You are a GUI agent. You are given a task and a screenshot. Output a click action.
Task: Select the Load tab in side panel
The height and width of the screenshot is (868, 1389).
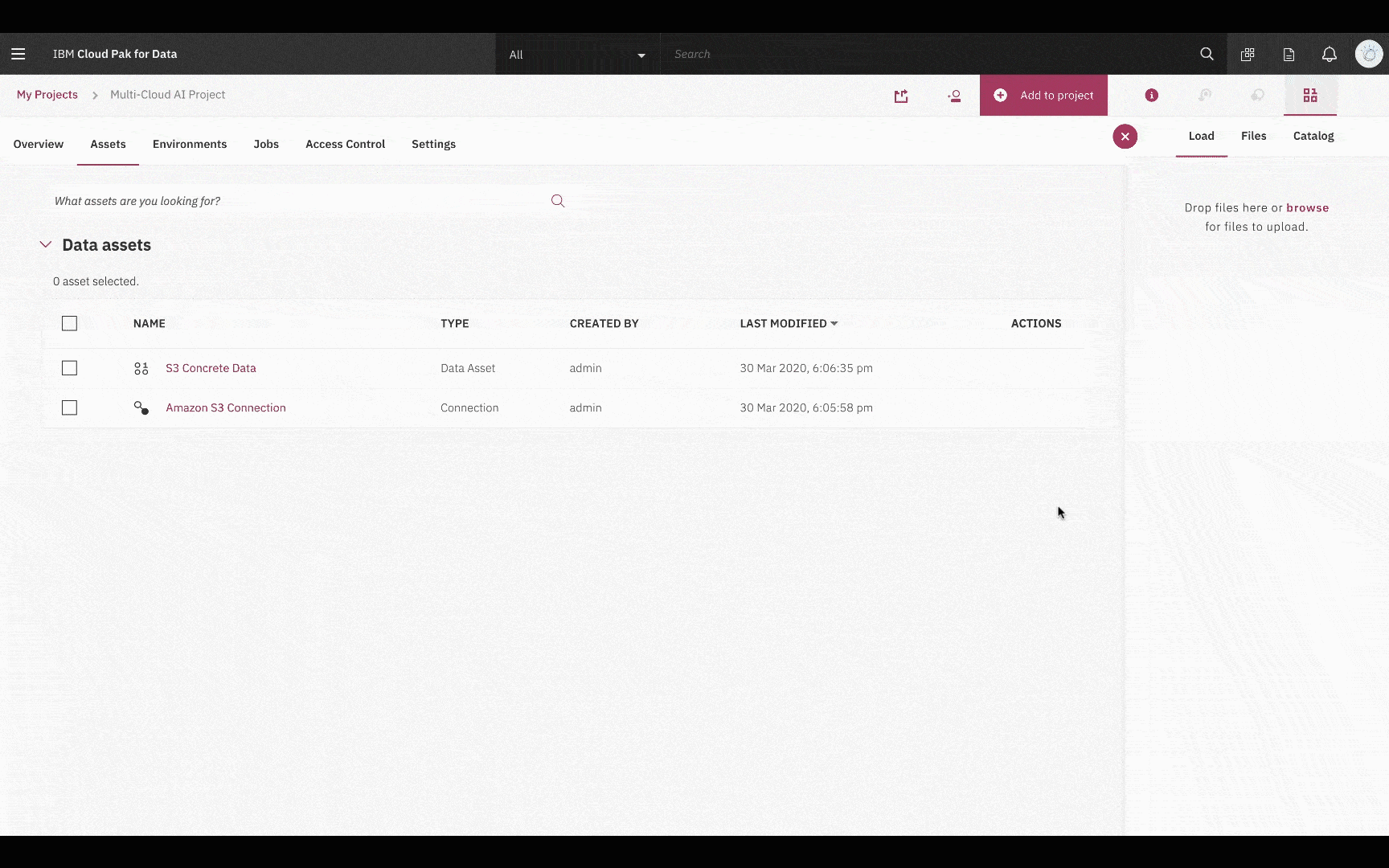click(1201, 136)
